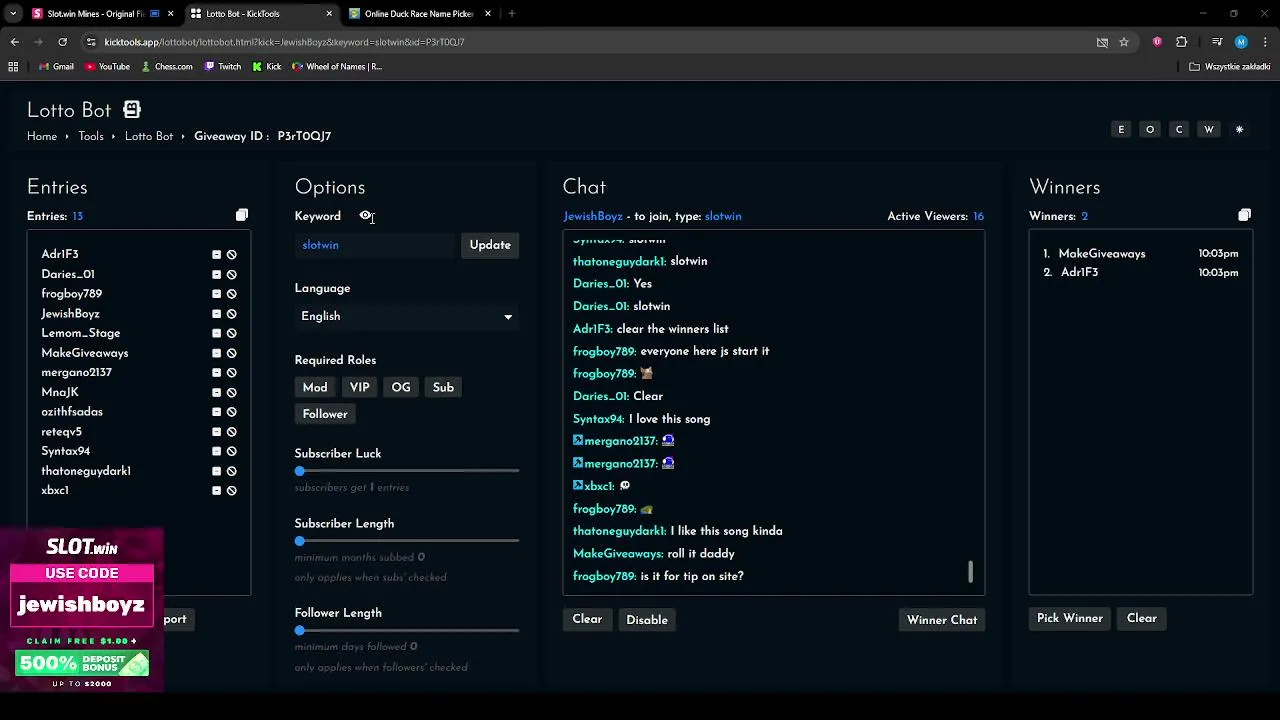The height and width of the screenshot is (720, 1280).
Task: Open the Chess.com bookmark
Action: 167,67
